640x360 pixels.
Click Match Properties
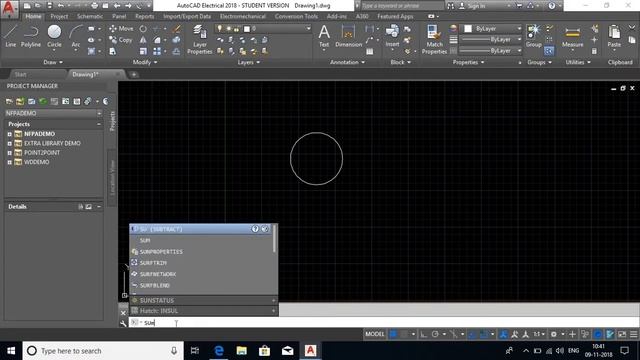(434, 40)
